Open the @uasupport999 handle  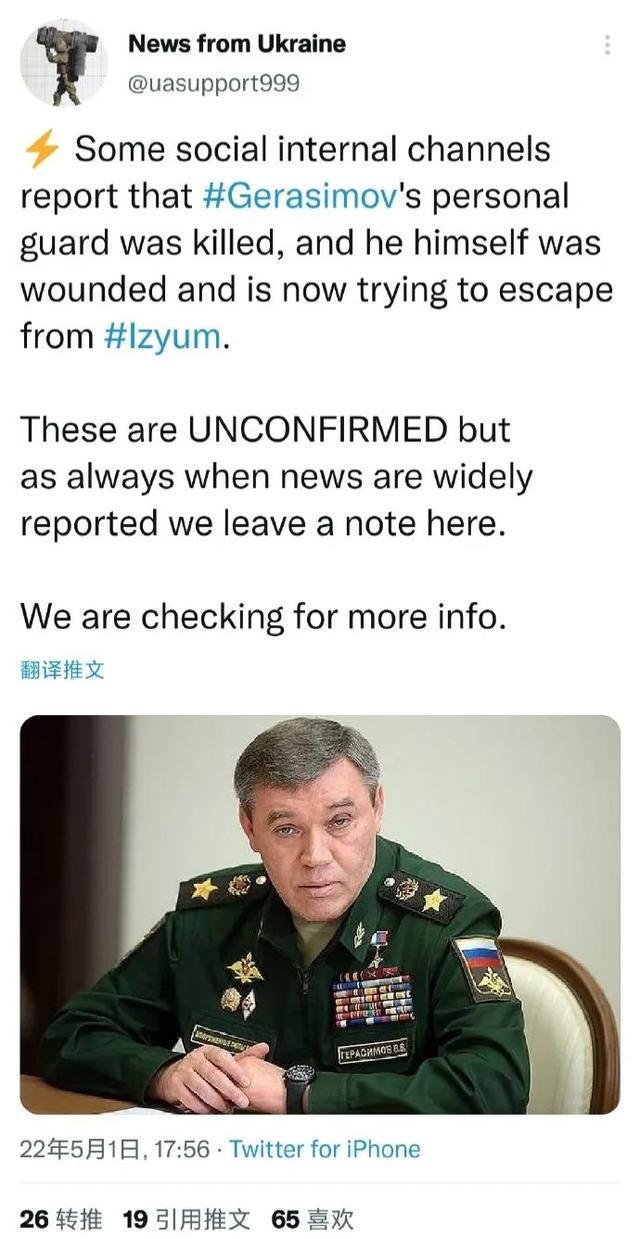(x=213, y=83)
